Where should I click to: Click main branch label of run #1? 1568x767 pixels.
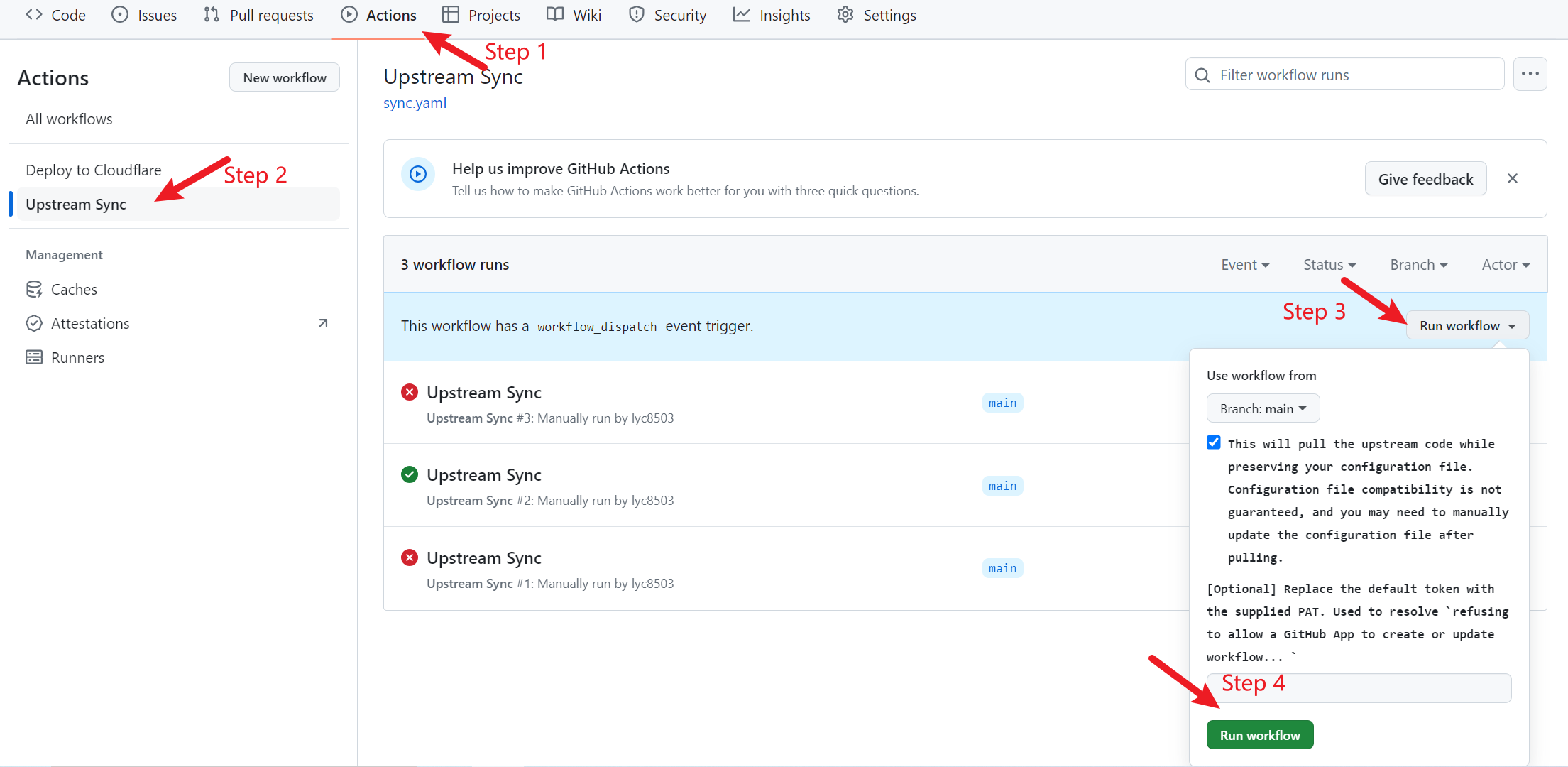coord(1002,568)
